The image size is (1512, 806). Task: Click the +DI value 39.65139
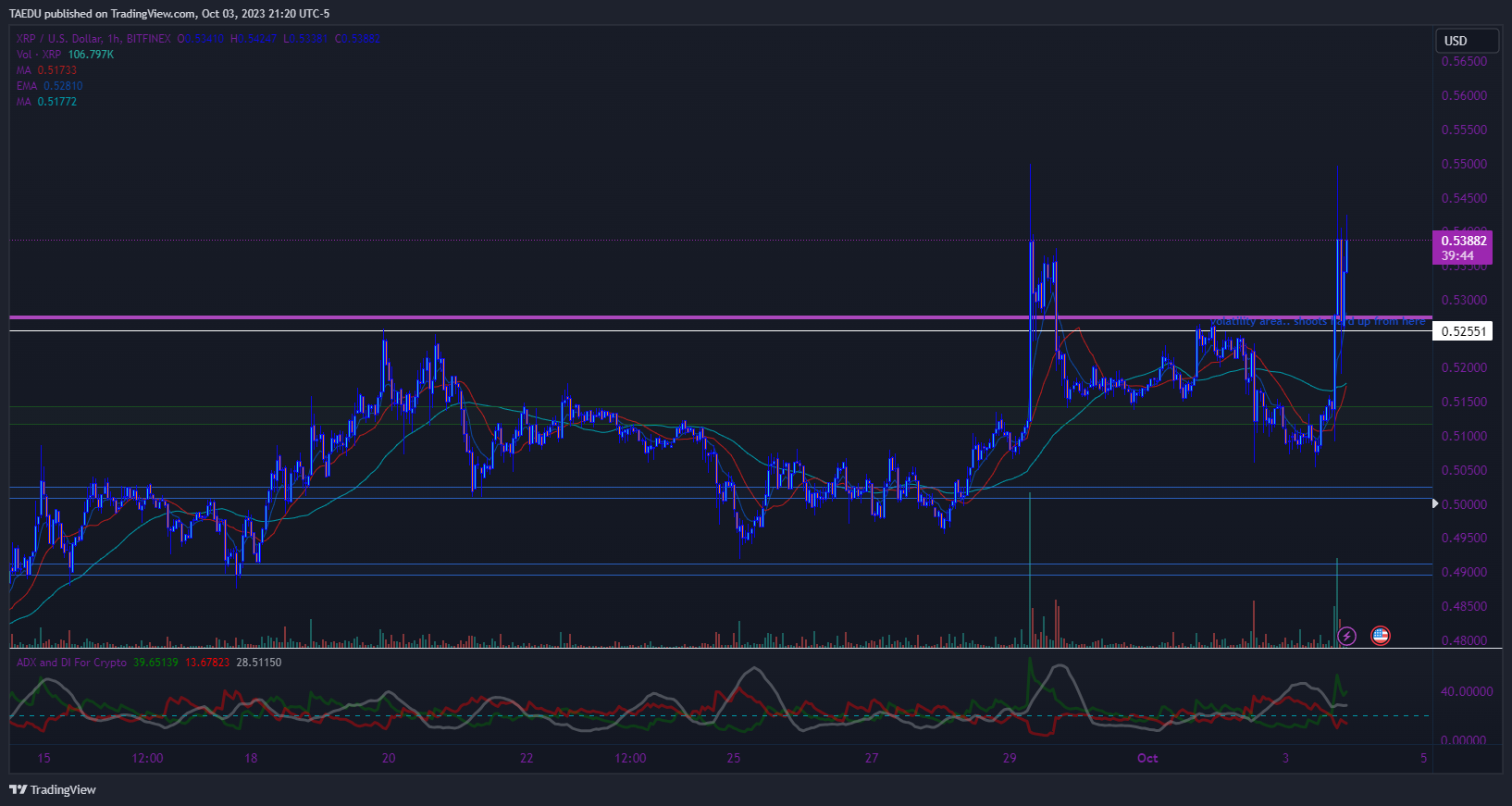point(155,663)
